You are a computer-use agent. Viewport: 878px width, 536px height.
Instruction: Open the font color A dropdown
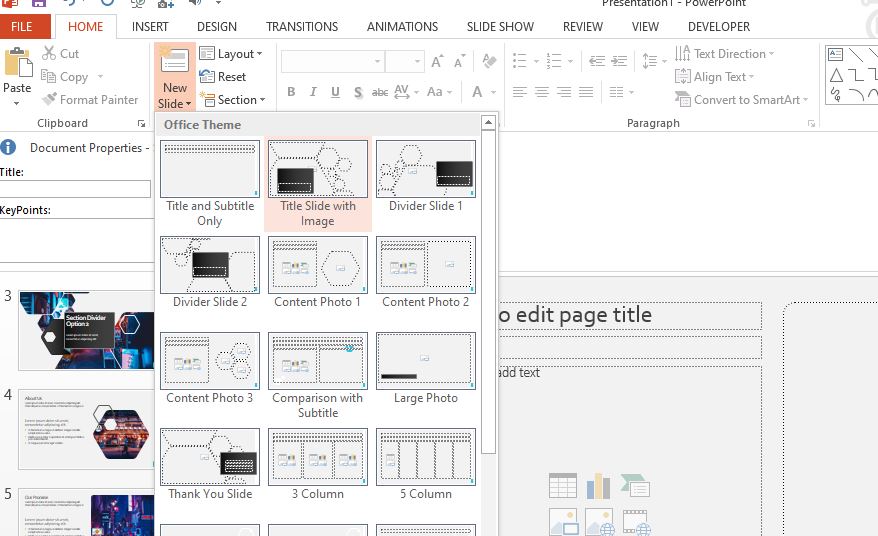(493, 92)
